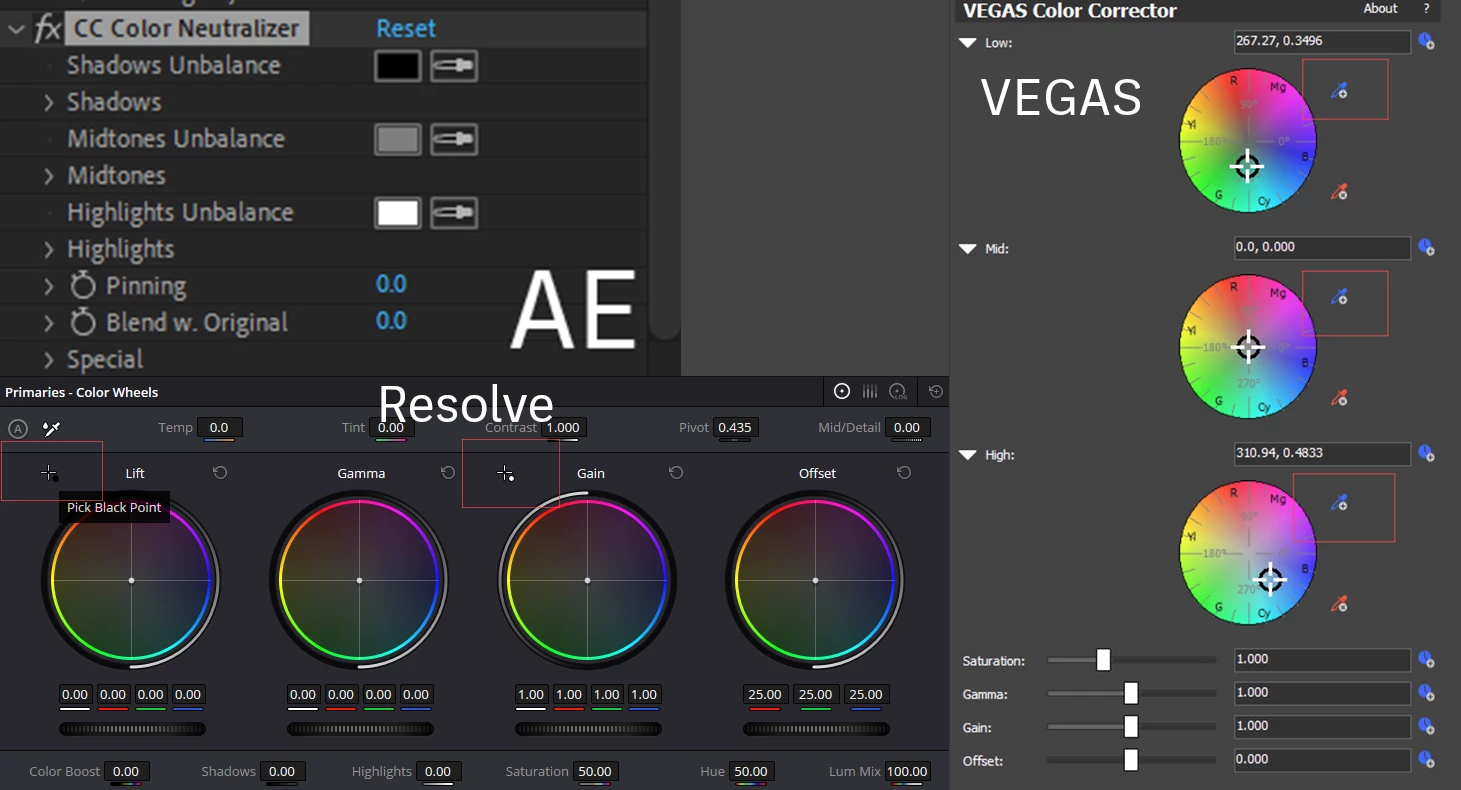1461x790 pixels.
Task: Expand the Midtones group in AE
Action: pyautogui.click(x=49, y=176)
